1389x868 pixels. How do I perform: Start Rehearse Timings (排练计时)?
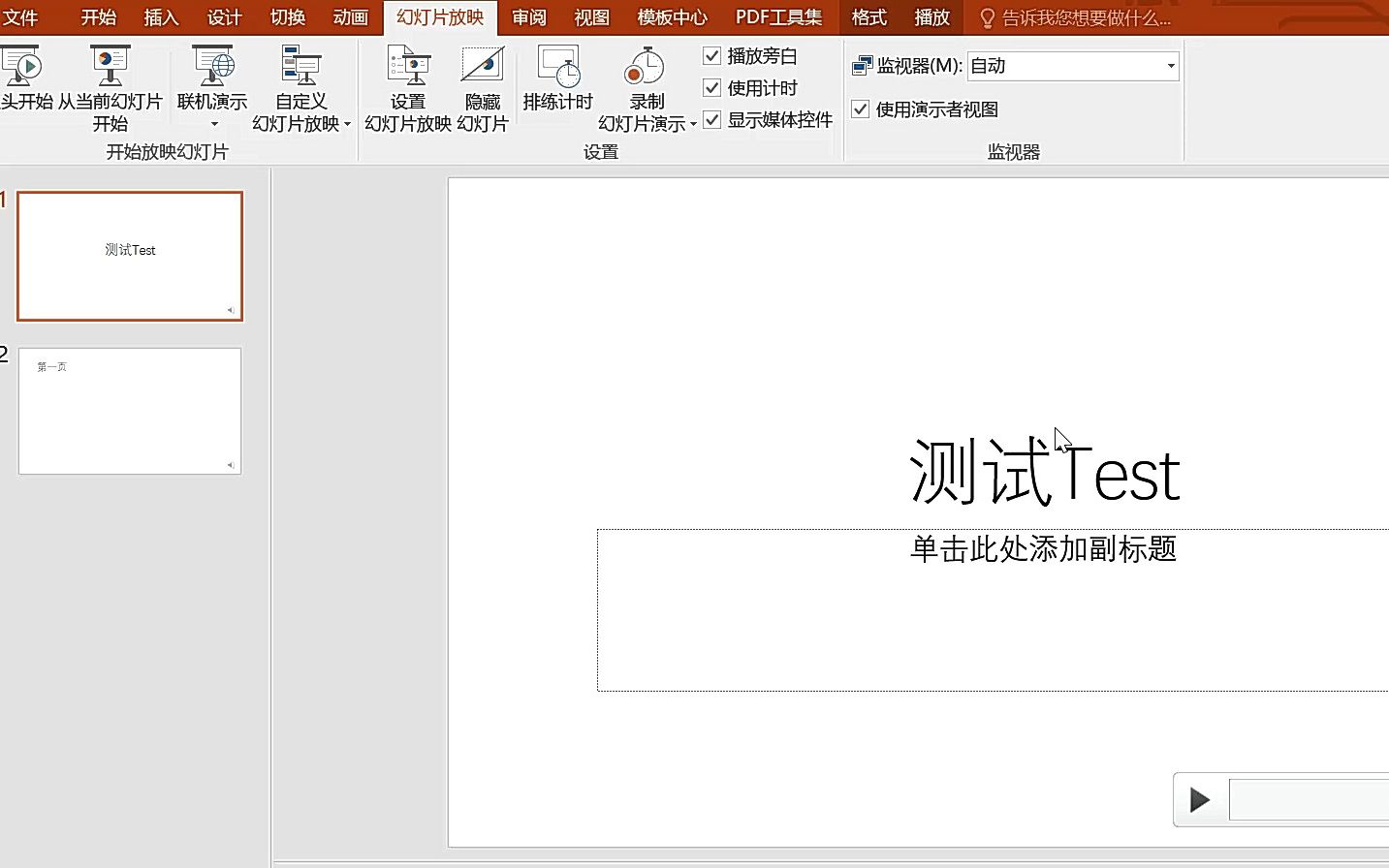click(558, 77)
